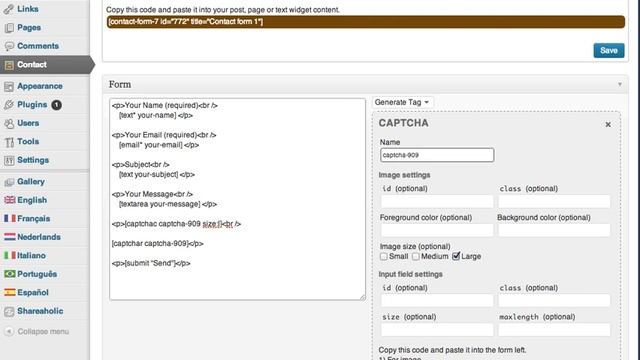This screenshot has height=360, width=640.
Task: Click the '[captchar captcha-909]' line
Action: (158, 244)
